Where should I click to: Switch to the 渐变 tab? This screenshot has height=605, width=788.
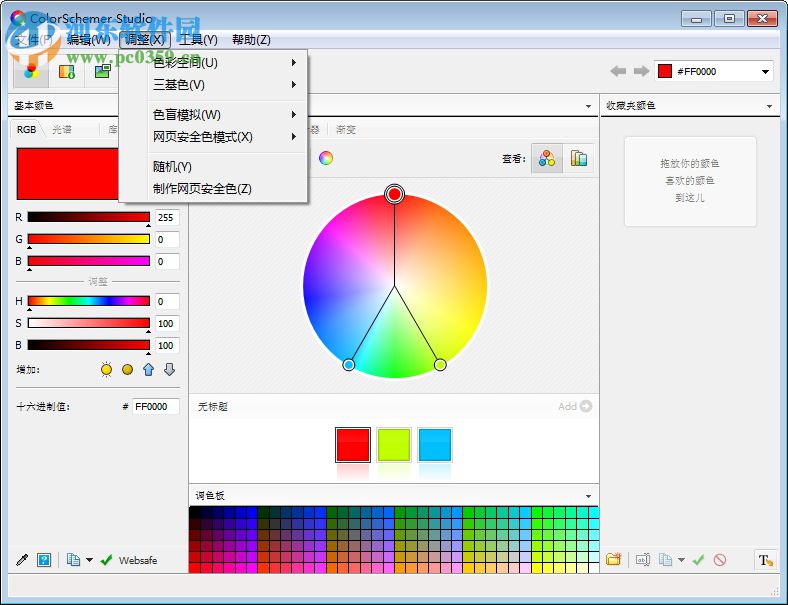tap(346, 130)
